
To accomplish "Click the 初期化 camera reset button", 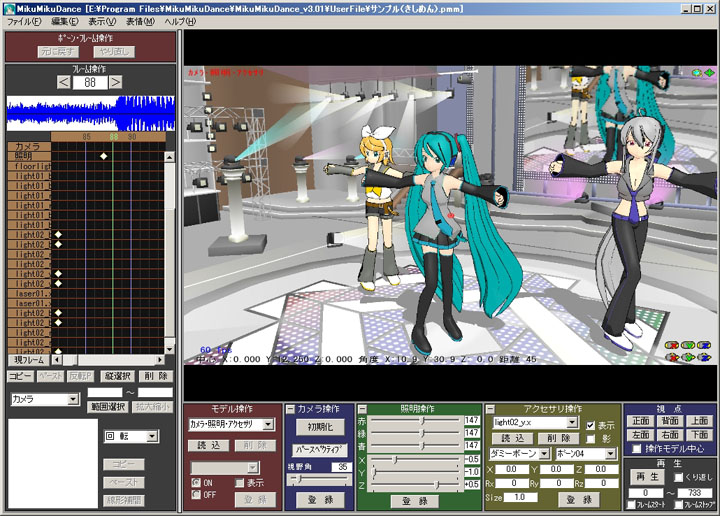I will 320,427.
